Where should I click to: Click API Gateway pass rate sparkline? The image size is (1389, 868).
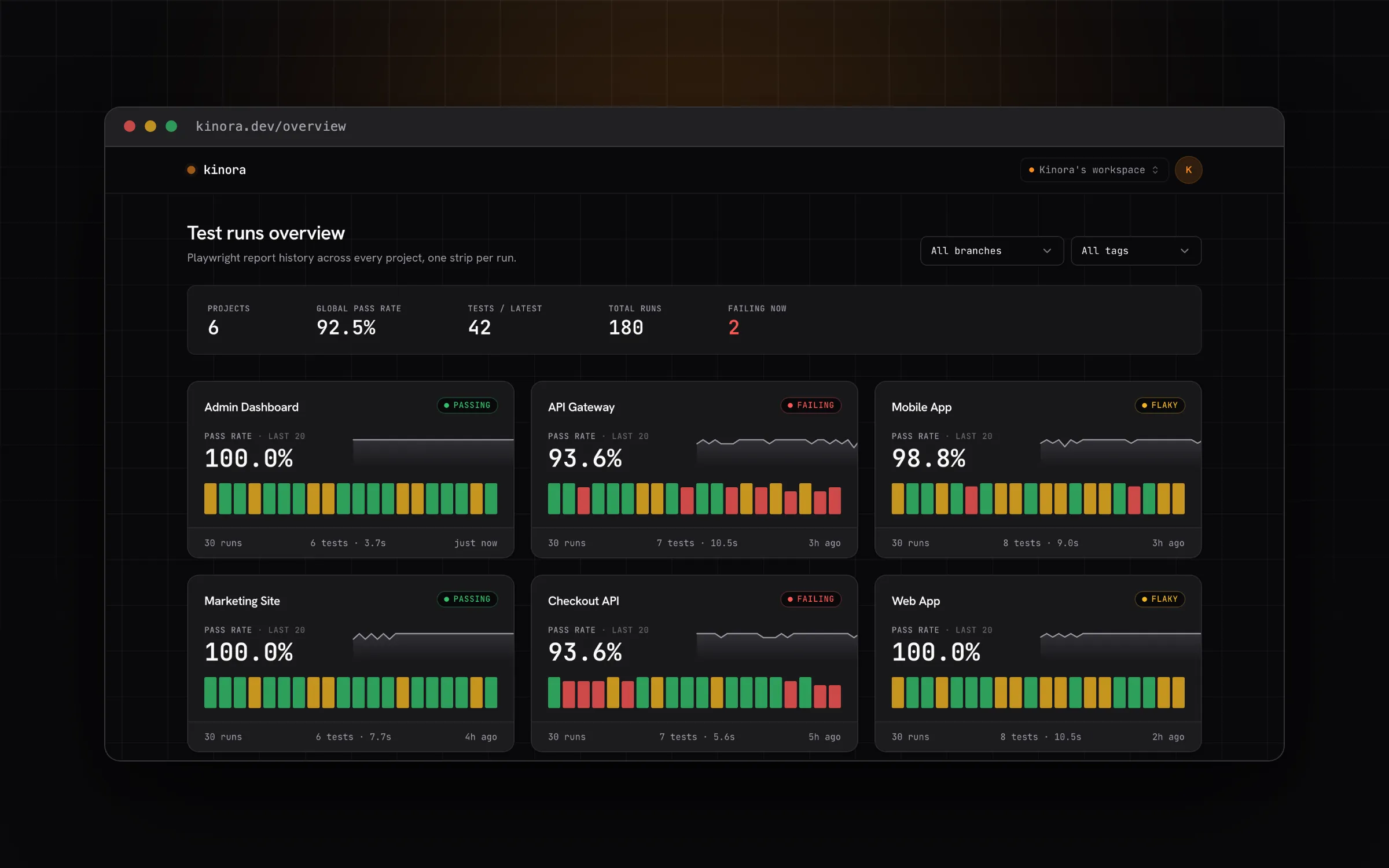[x=777, y=451]
